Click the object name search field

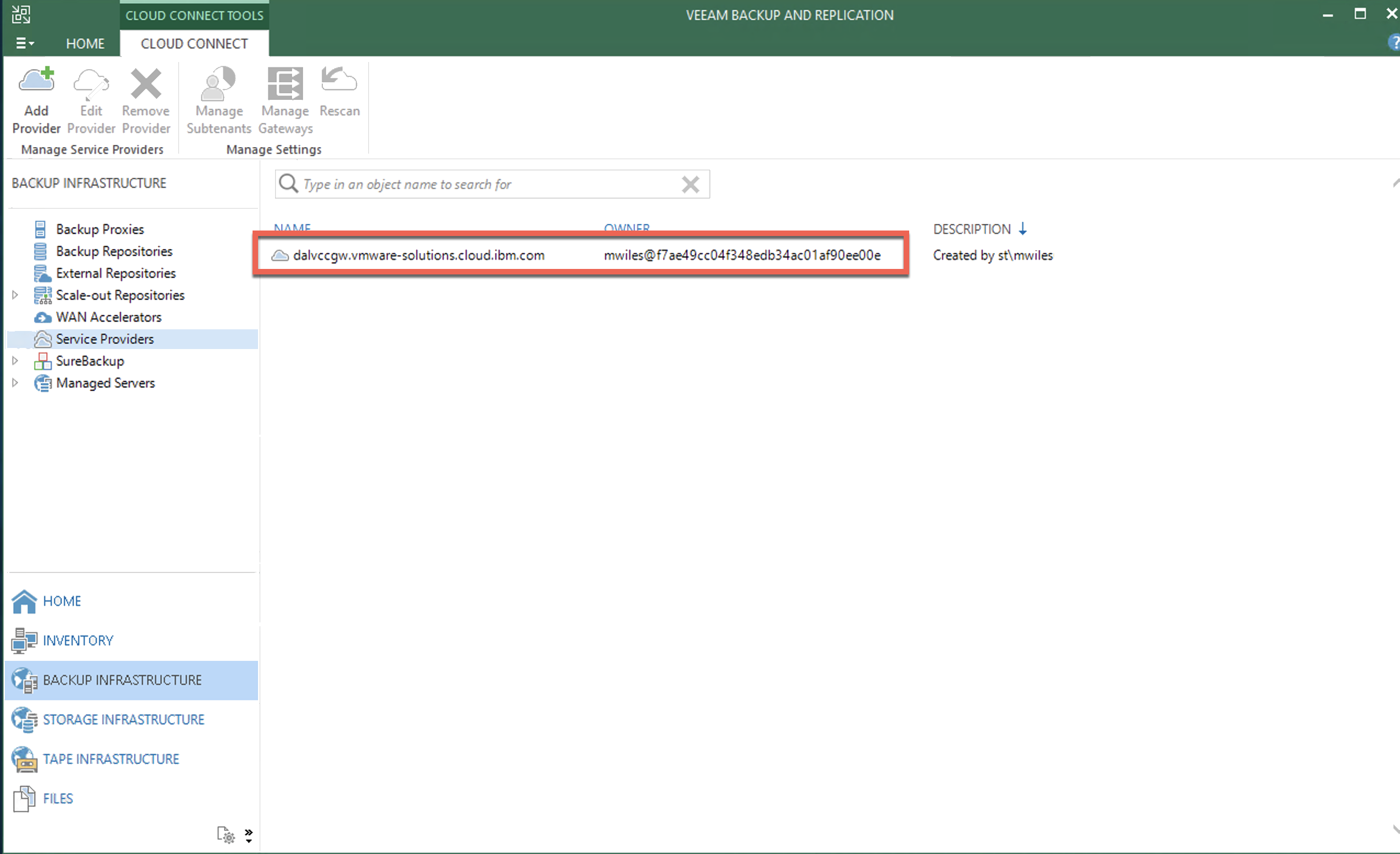489,184
